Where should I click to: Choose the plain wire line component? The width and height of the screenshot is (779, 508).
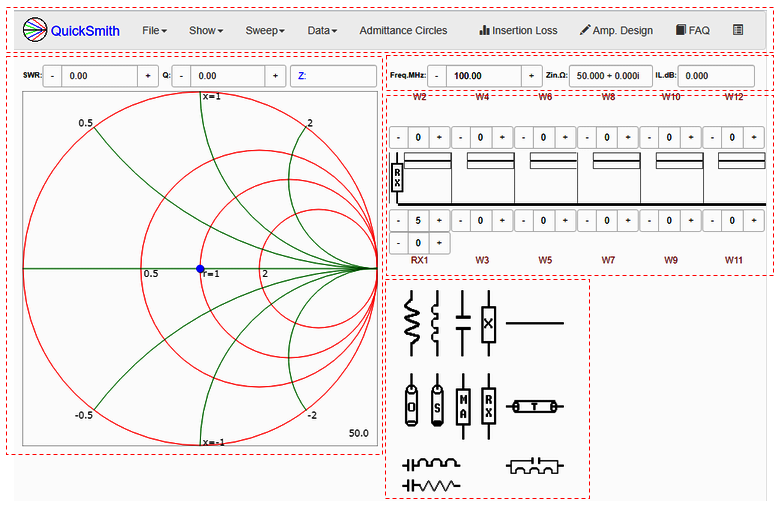[x=535, y=323]
